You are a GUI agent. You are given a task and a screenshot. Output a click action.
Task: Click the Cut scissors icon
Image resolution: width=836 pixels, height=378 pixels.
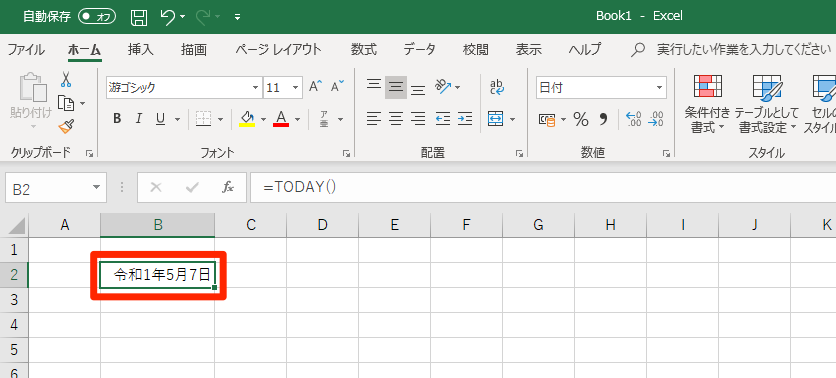coord(66,80)
